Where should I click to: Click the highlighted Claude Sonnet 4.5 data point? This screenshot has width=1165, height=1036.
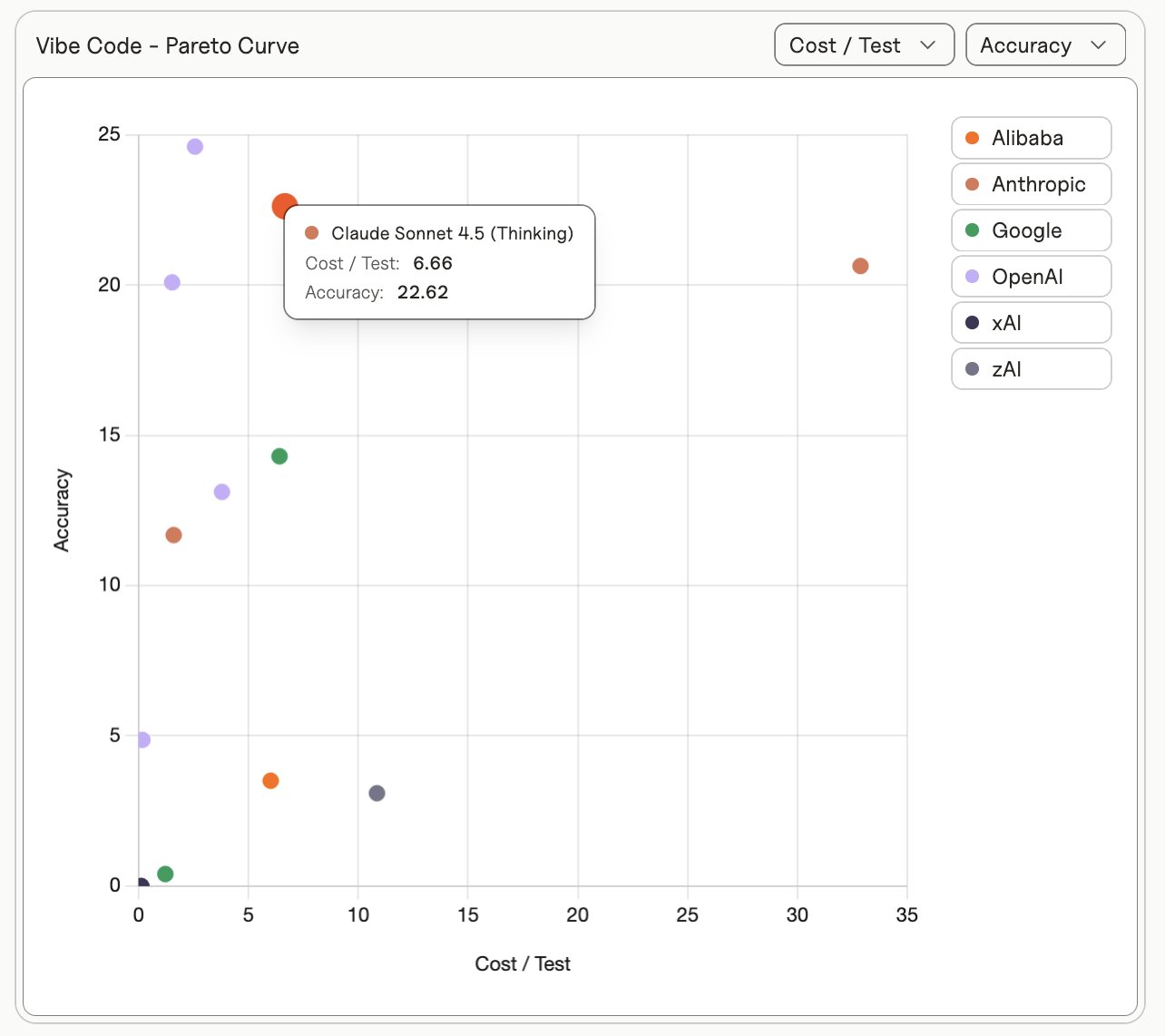[x=284, y=206]
